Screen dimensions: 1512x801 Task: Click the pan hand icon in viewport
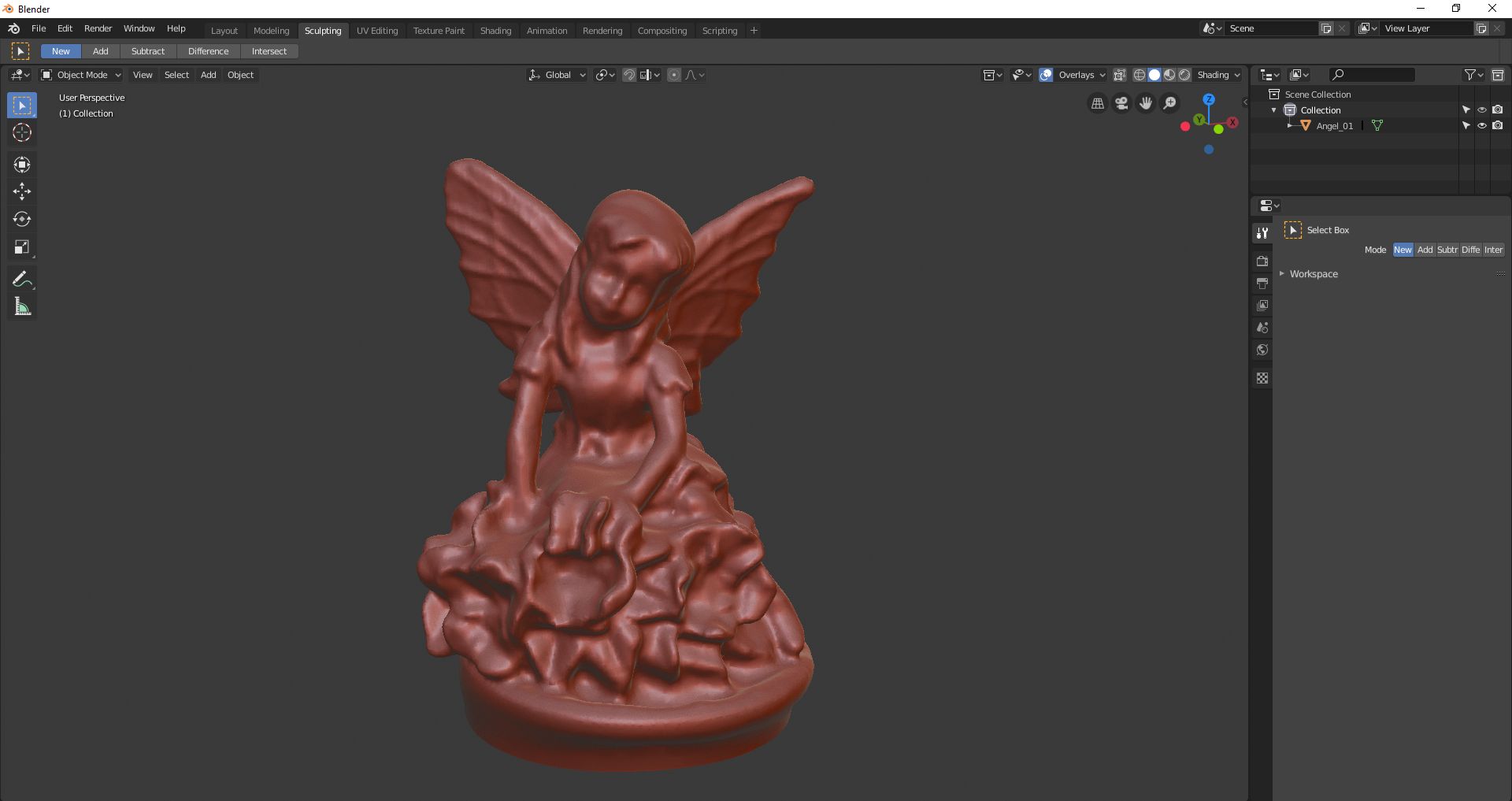(x=1146, y=103)
